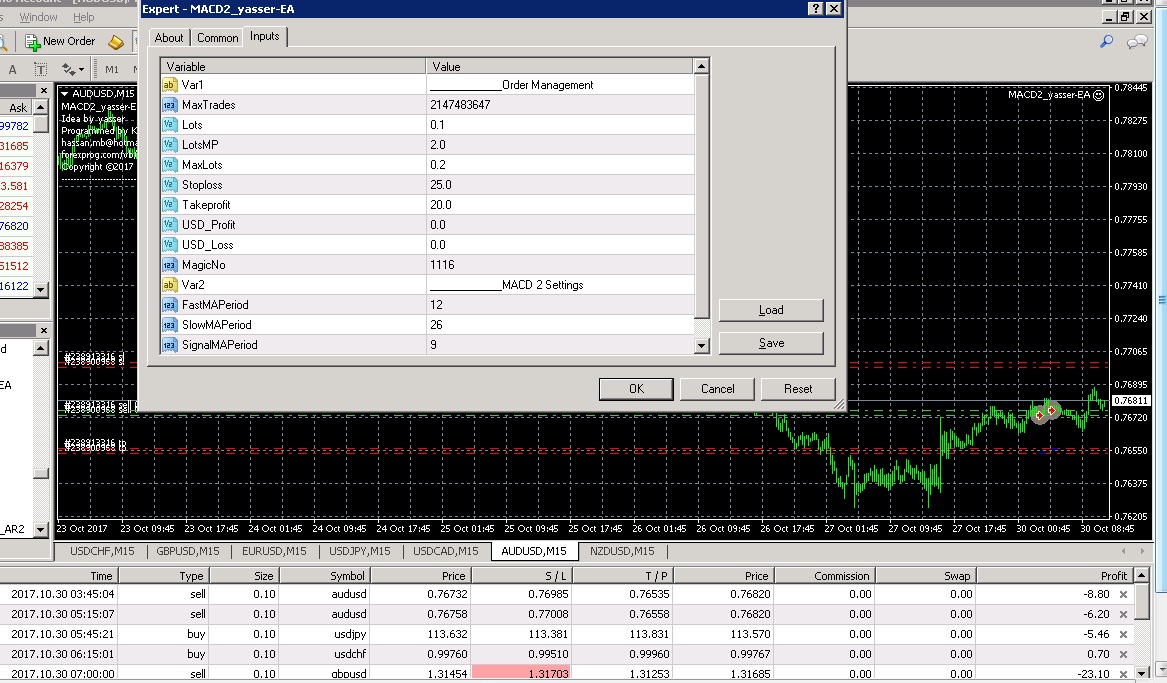
Task: Open the Window menu
Action: (x=39, y=17)
